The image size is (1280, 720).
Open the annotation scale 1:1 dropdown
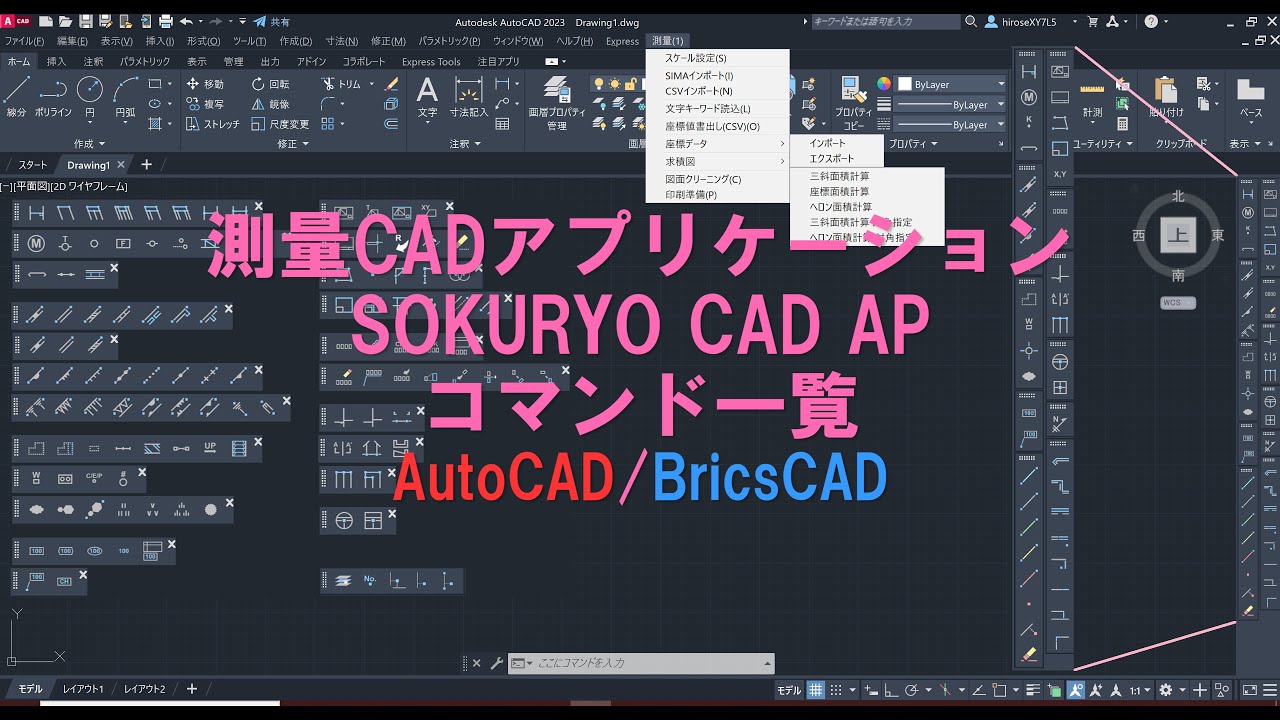1139,690
